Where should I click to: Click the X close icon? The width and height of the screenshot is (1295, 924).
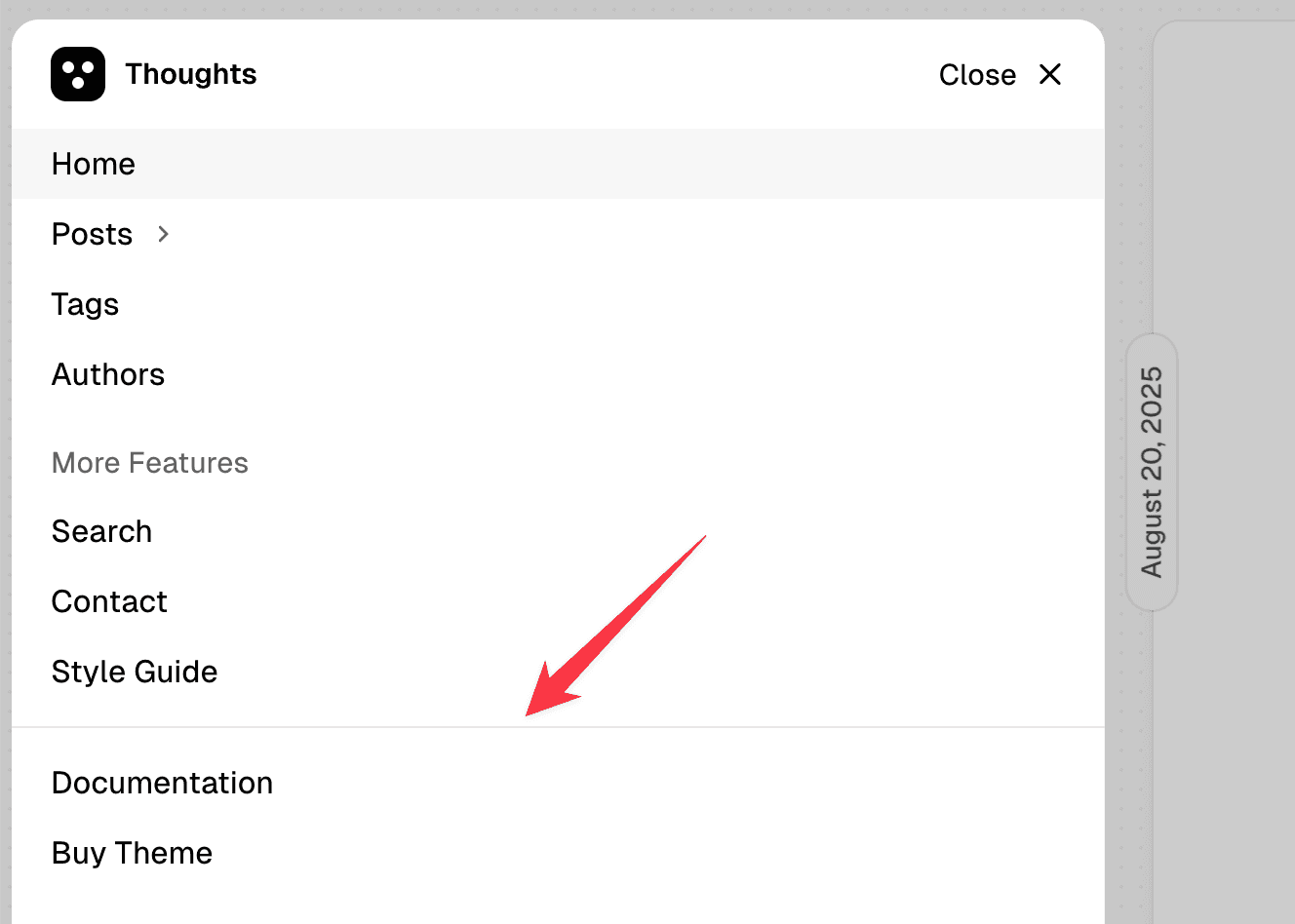(1049, 74)
